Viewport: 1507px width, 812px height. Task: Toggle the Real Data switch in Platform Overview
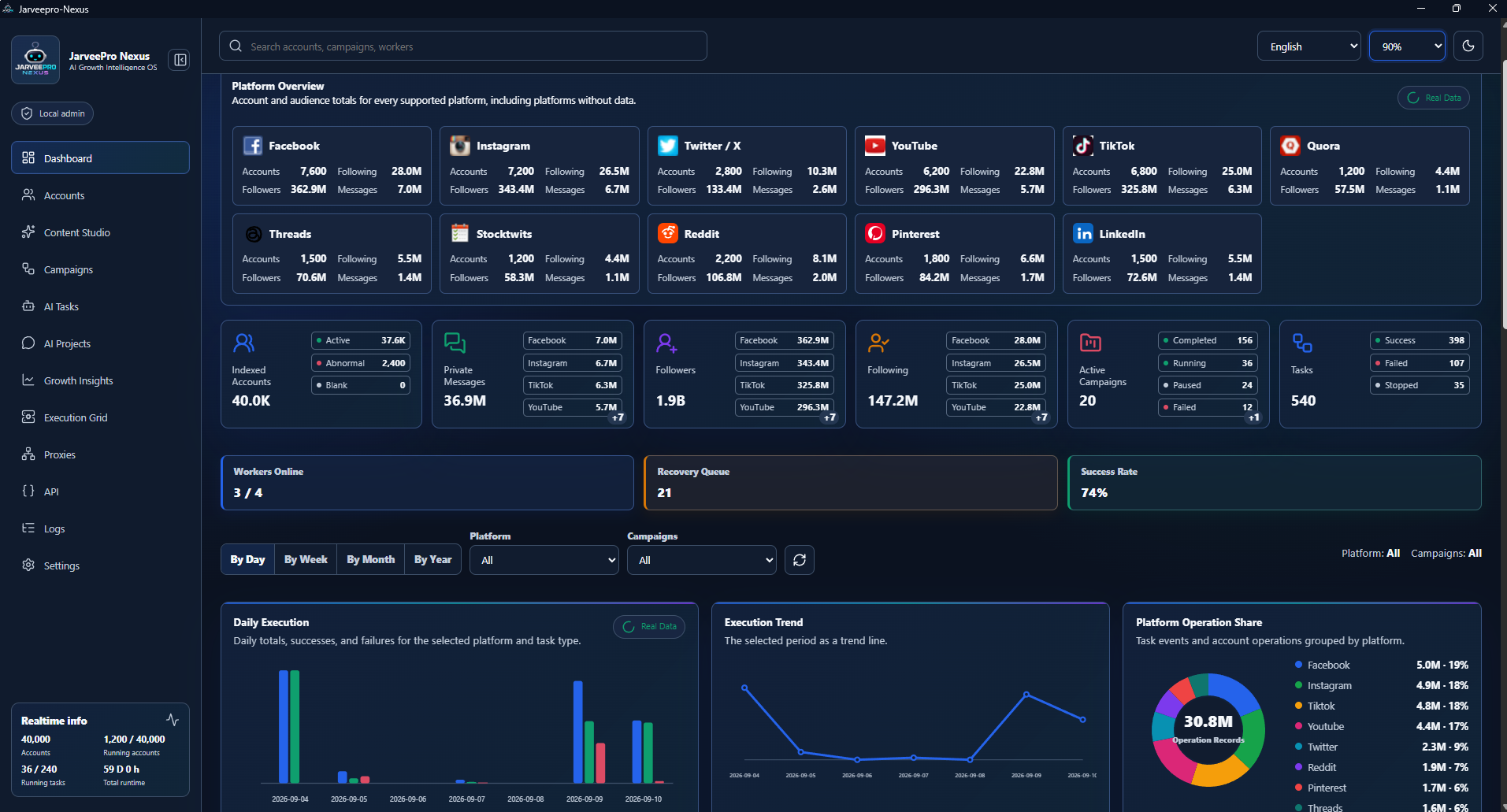[1434, 98]
